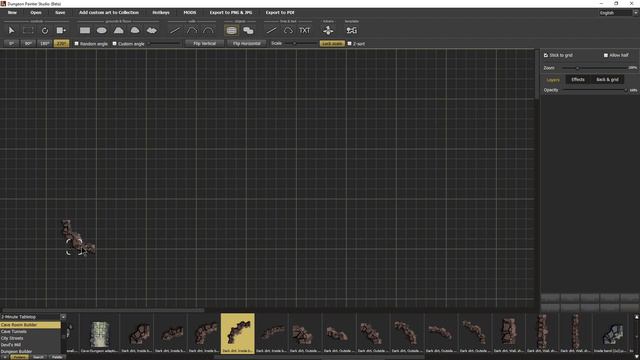The height and width of the screenshot is (360, 640).
Task: Select the 2-Minute Tabletop collection
Action: click(x=30, y=317)
